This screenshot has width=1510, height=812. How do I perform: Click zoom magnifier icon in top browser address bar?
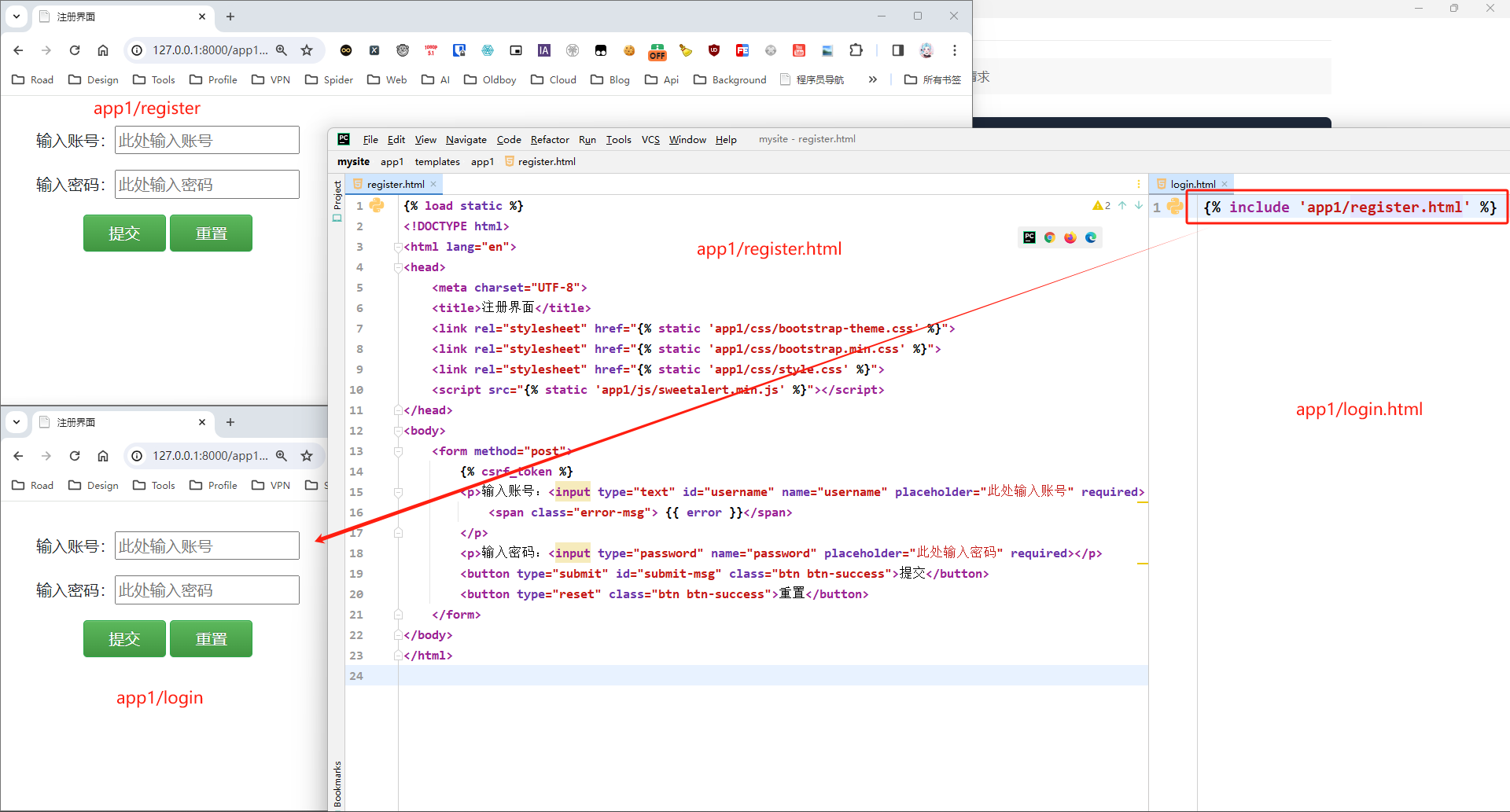point(282,50)
